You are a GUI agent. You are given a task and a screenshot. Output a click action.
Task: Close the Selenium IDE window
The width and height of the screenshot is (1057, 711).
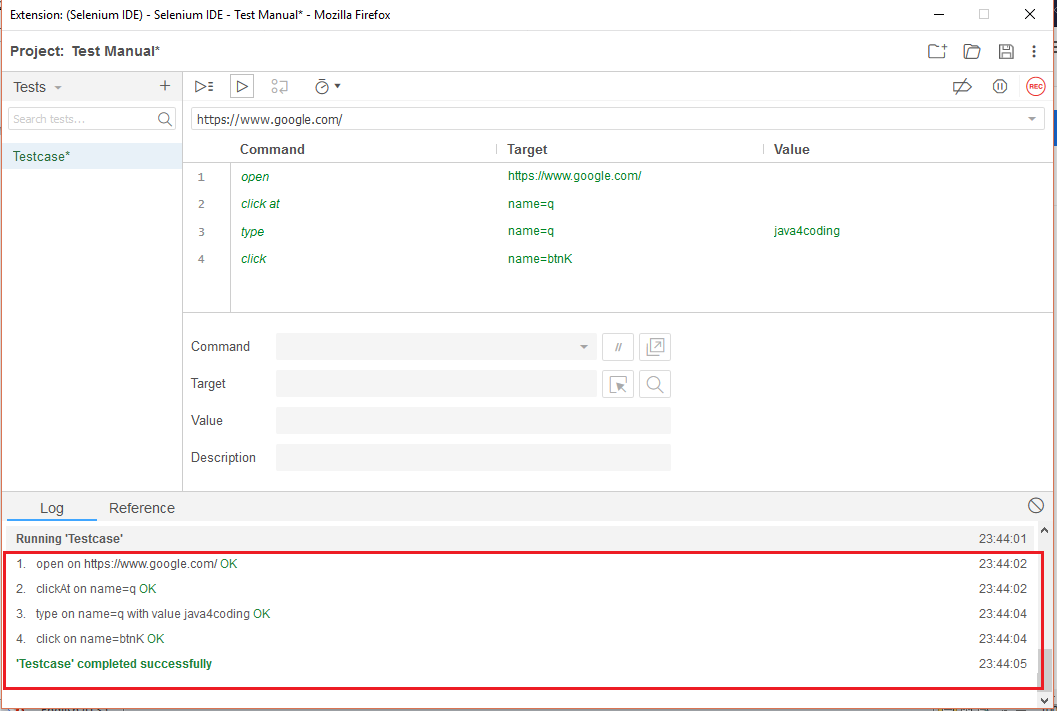(x=1029, y=14)
